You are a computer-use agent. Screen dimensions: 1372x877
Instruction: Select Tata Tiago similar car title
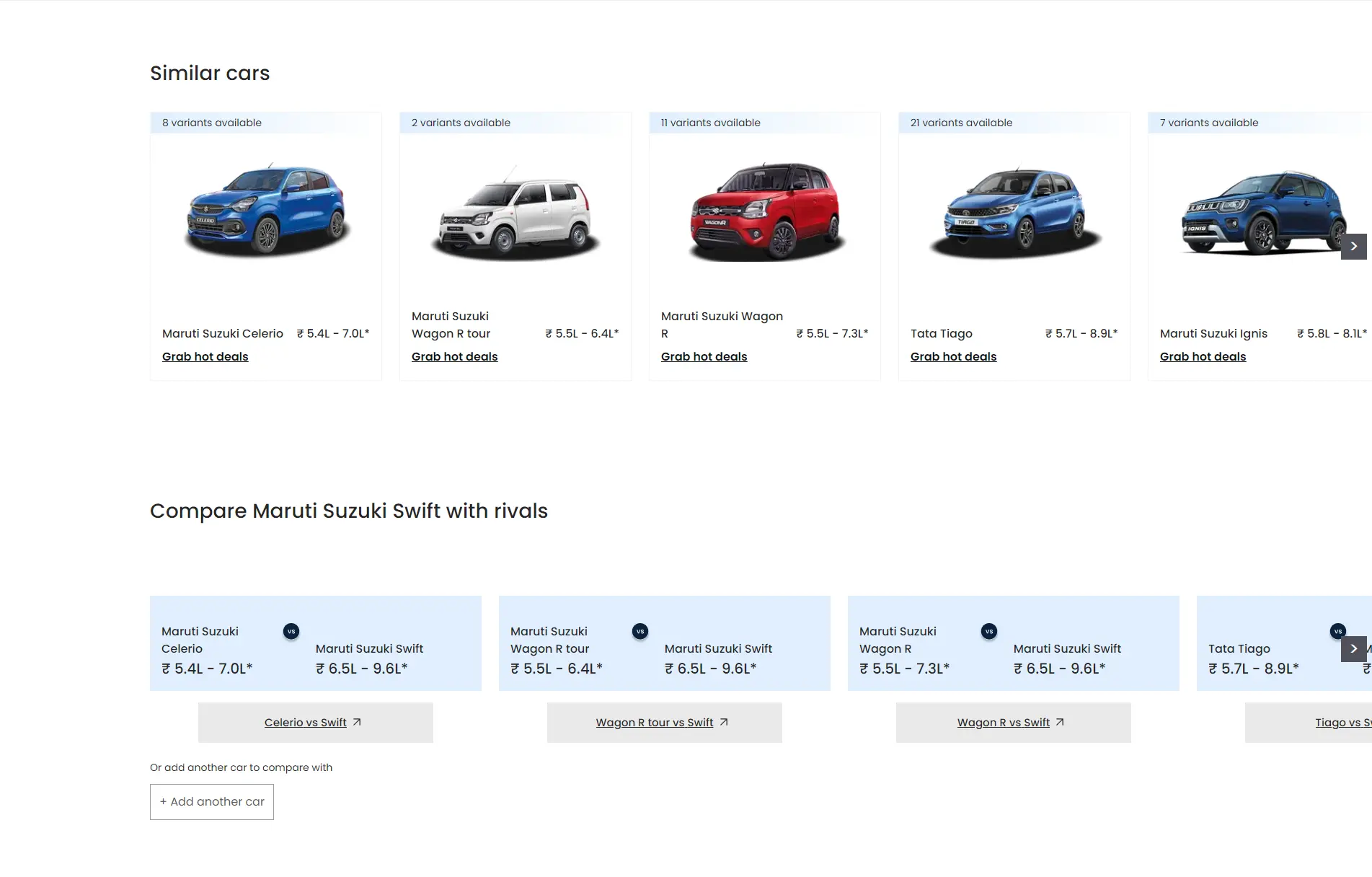click(942, 333)
